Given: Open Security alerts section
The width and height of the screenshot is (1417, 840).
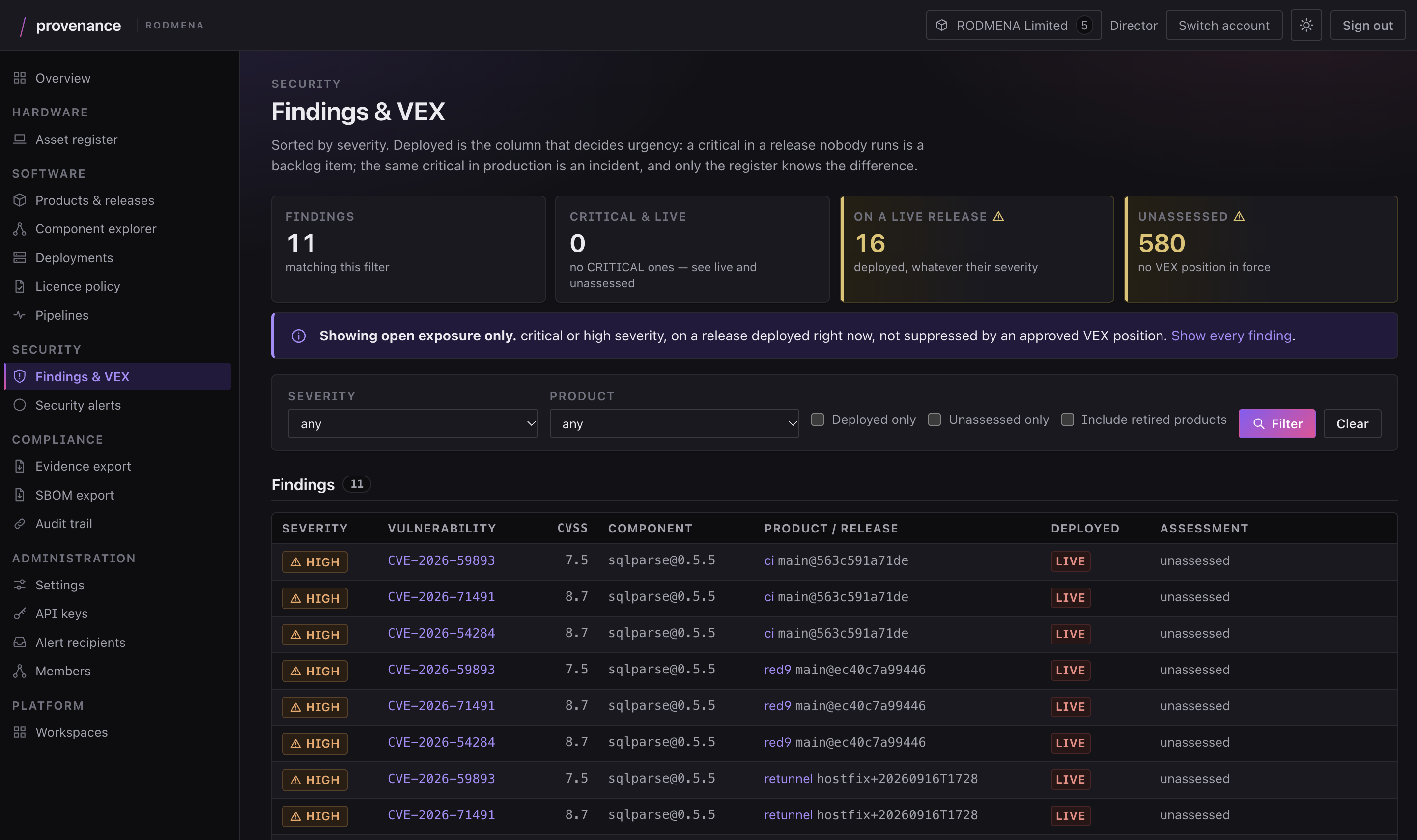Looking at the screenshot, I should coord(117,405).
